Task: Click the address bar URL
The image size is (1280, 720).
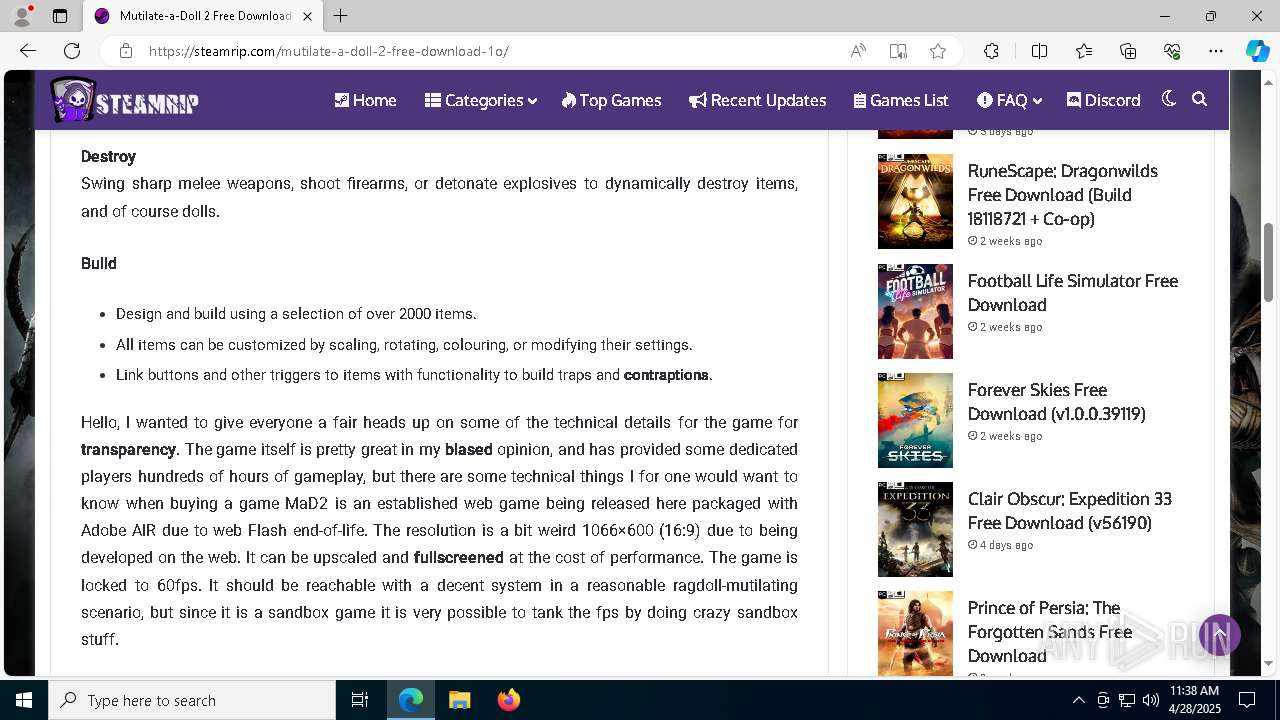Action: tap(329, 51)
